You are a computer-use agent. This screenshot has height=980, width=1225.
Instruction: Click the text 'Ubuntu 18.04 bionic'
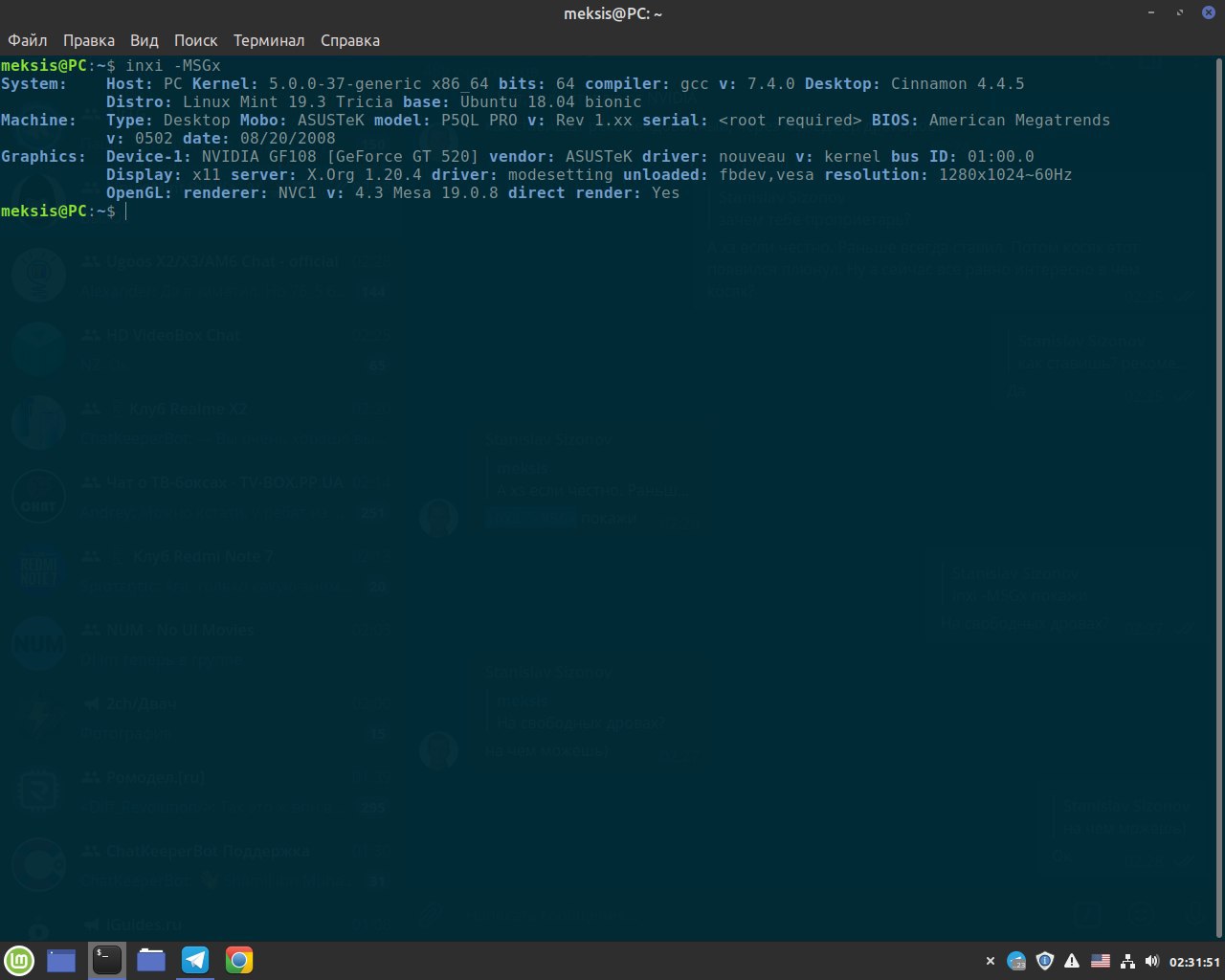click(x=551, y=101)
